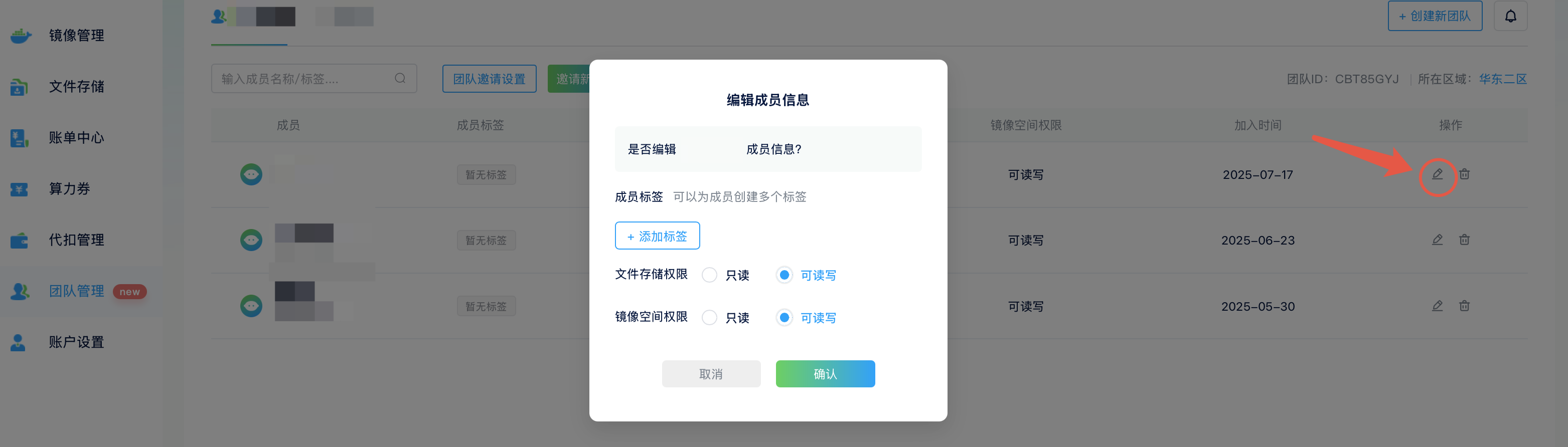Go to 账单中心 in the sidebar
This screenshot has width=1568, height=447.
pyautogui.click(x=77, y=137)
